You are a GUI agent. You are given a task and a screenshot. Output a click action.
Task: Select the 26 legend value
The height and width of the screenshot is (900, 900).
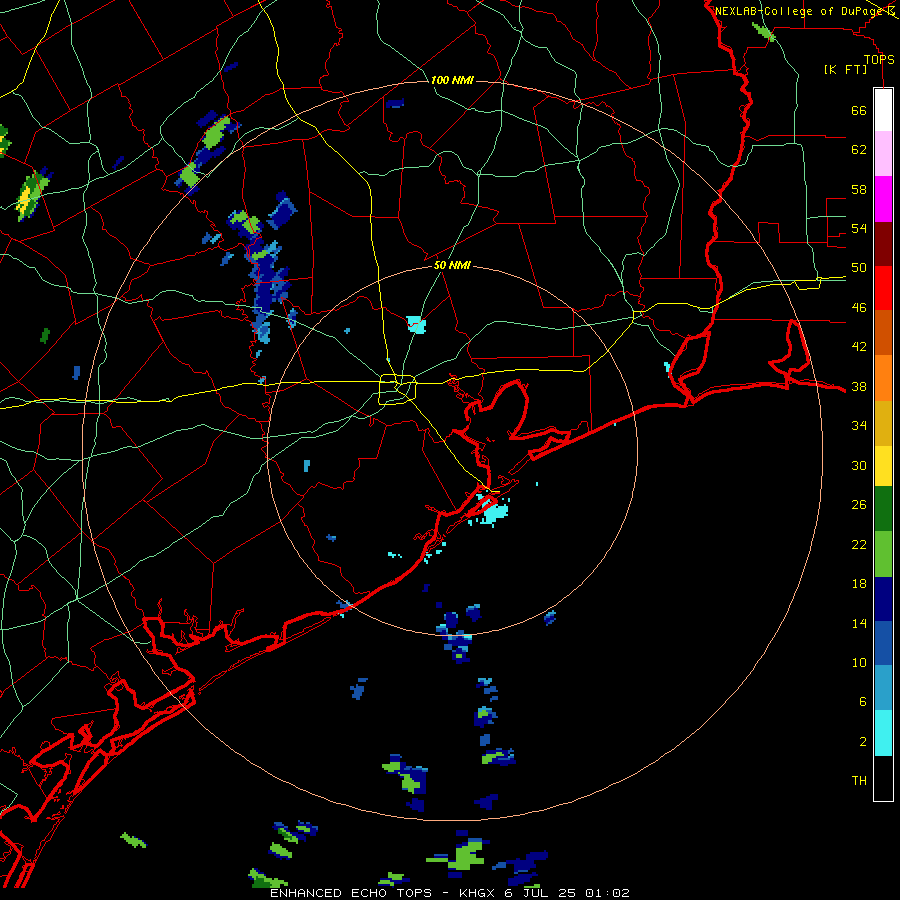coord(859,505)
